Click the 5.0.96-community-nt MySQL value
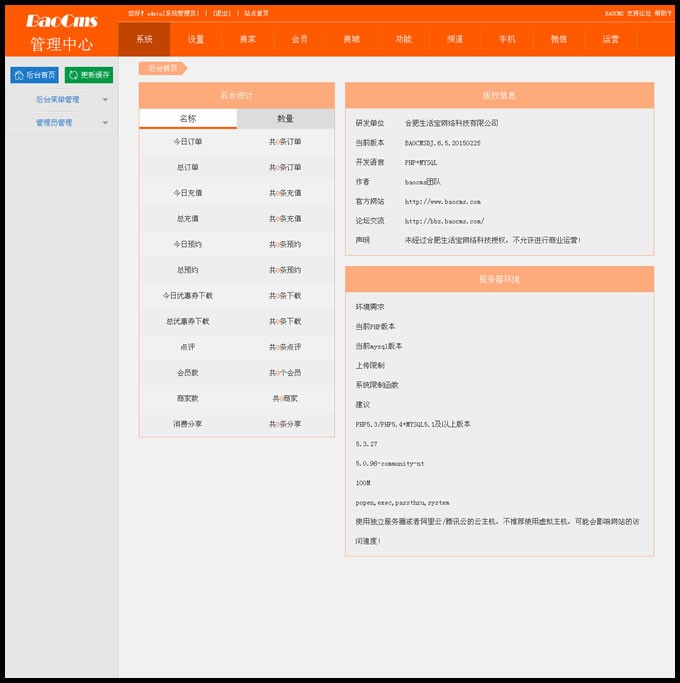This screenshot has width=680, height=683. (x=390, y=463)
